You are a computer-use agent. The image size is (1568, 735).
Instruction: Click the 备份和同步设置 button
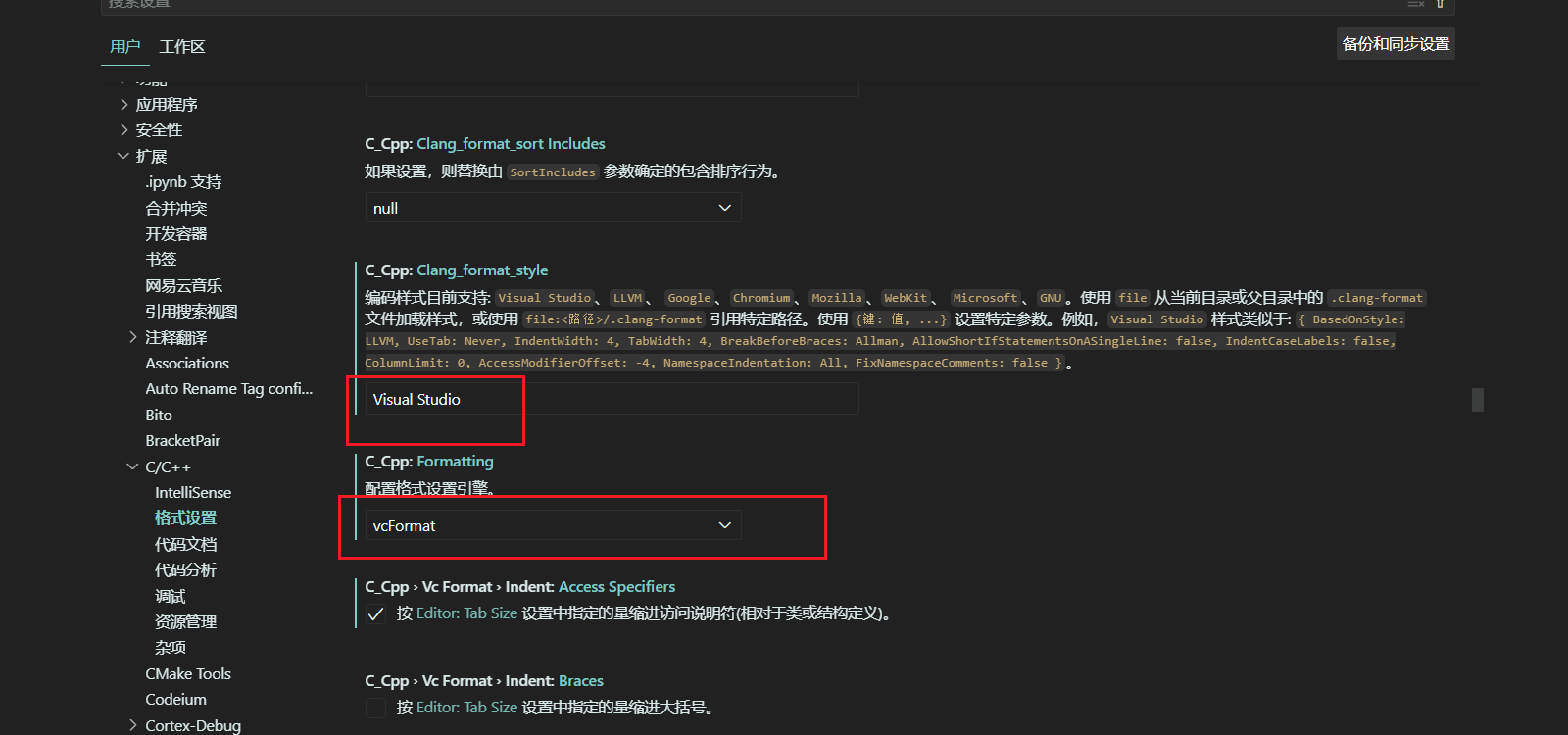coord(1396,44)
